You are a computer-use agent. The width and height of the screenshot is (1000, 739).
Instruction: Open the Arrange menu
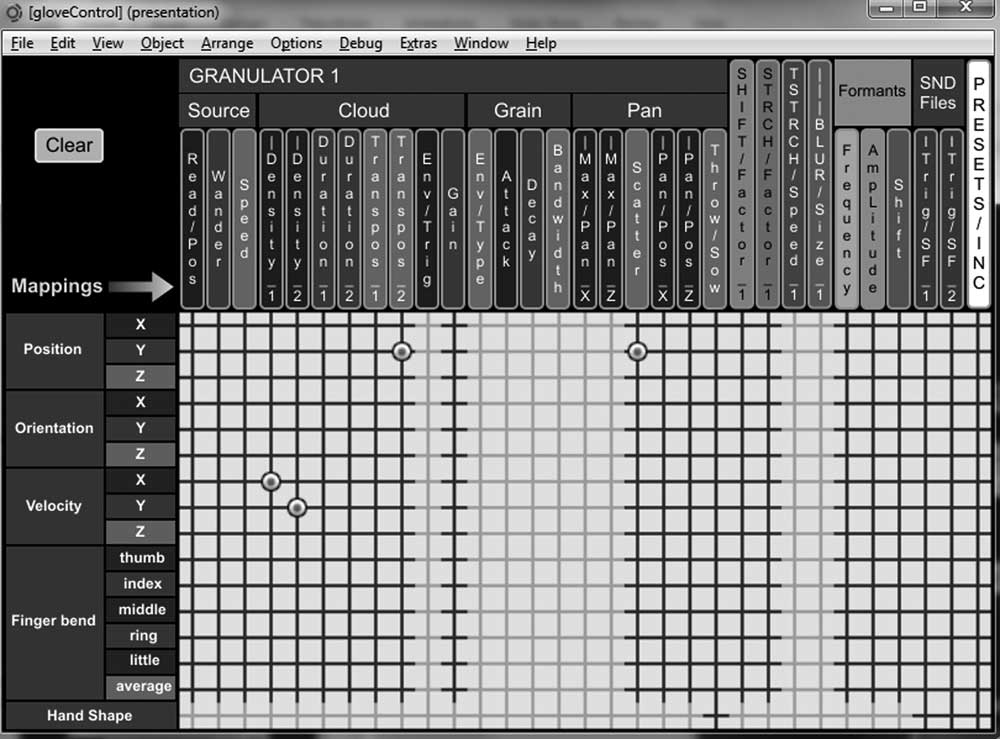[x=227, y=43]
